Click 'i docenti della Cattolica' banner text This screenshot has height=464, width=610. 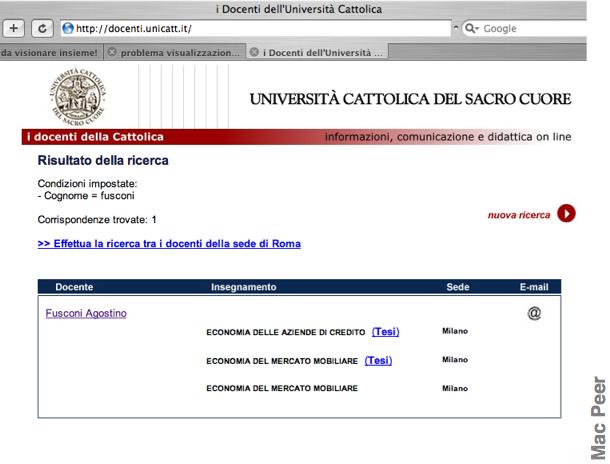pos(95,137)
